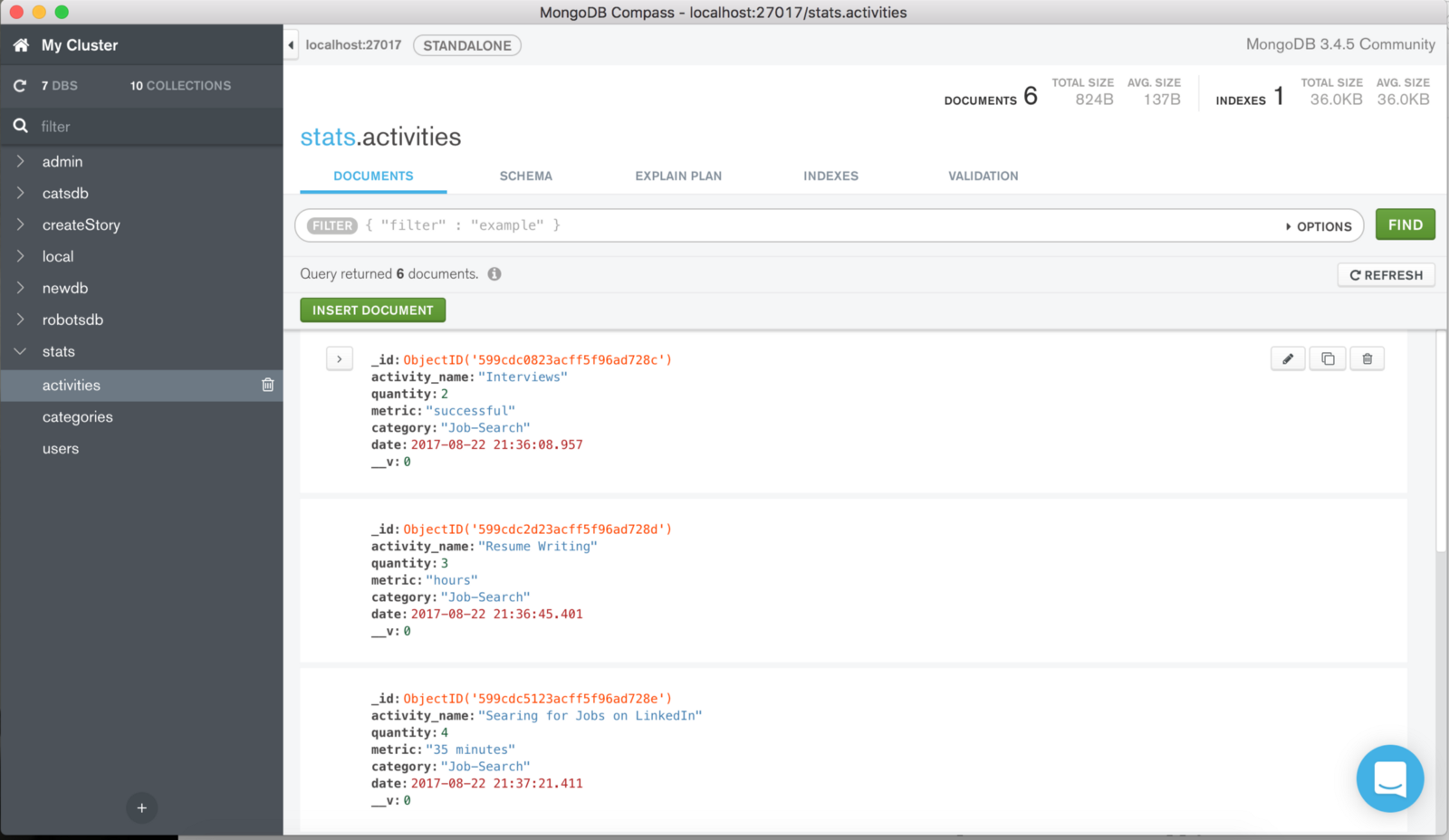
Task: Click the refresh databases icon in sidebar
Action: (x=20, y=86)
